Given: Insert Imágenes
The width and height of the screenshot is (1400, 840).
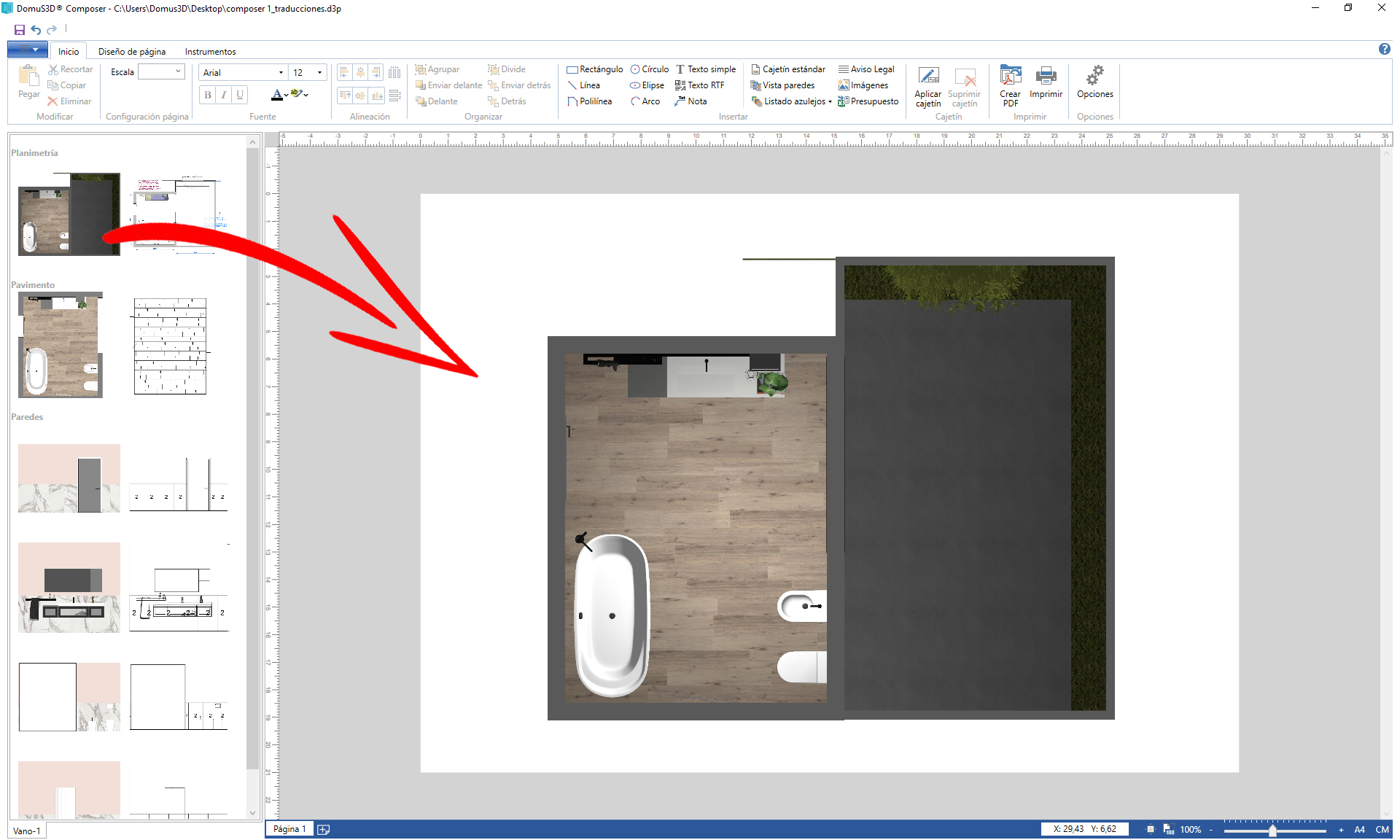Looking at the screenshot, I should pyautogui.click(x=864, y=85).
